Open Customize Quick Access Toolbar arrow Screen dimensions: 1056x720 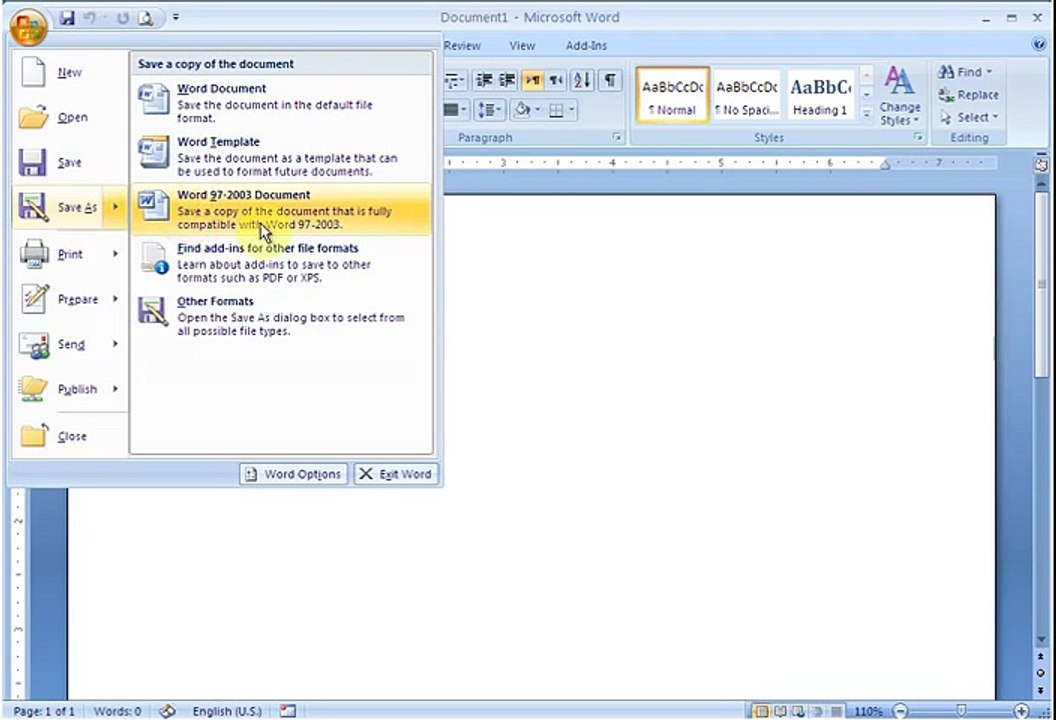[175, 18]
